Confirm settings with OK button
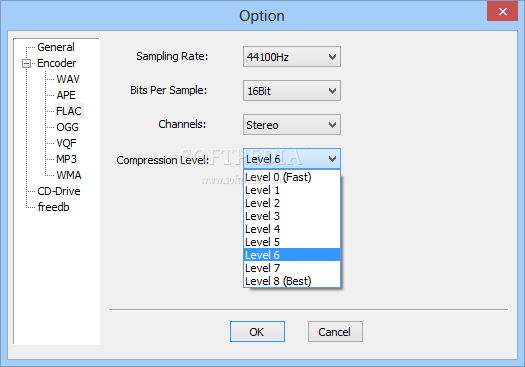Viewport: 525px width, 367px height. coord(257,332)
